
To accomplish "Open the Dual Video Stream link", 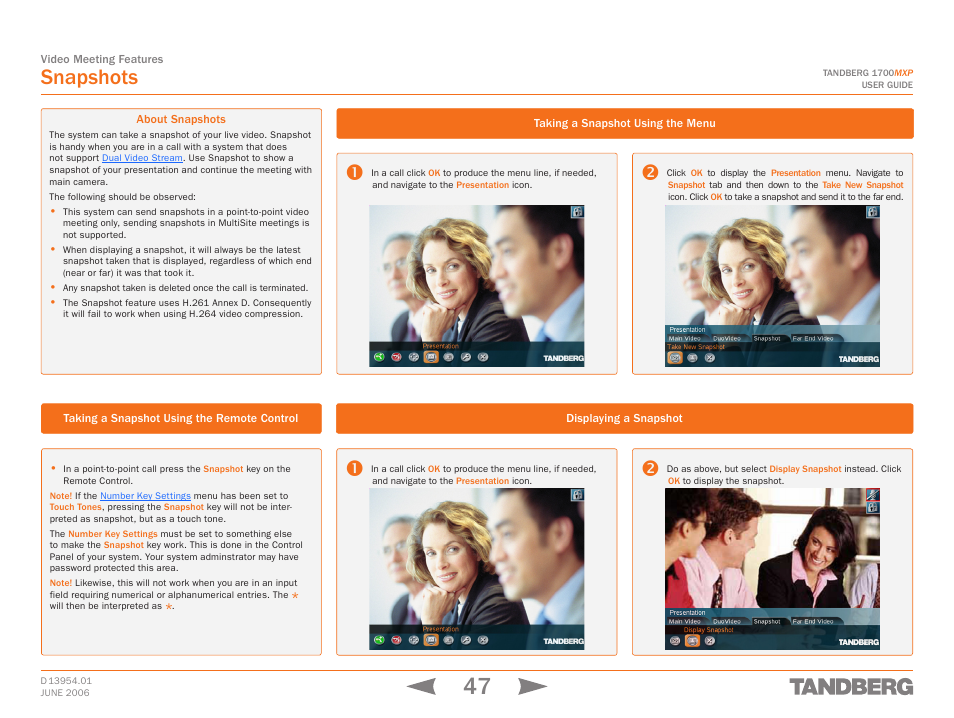I will click(x=142, y=158).
